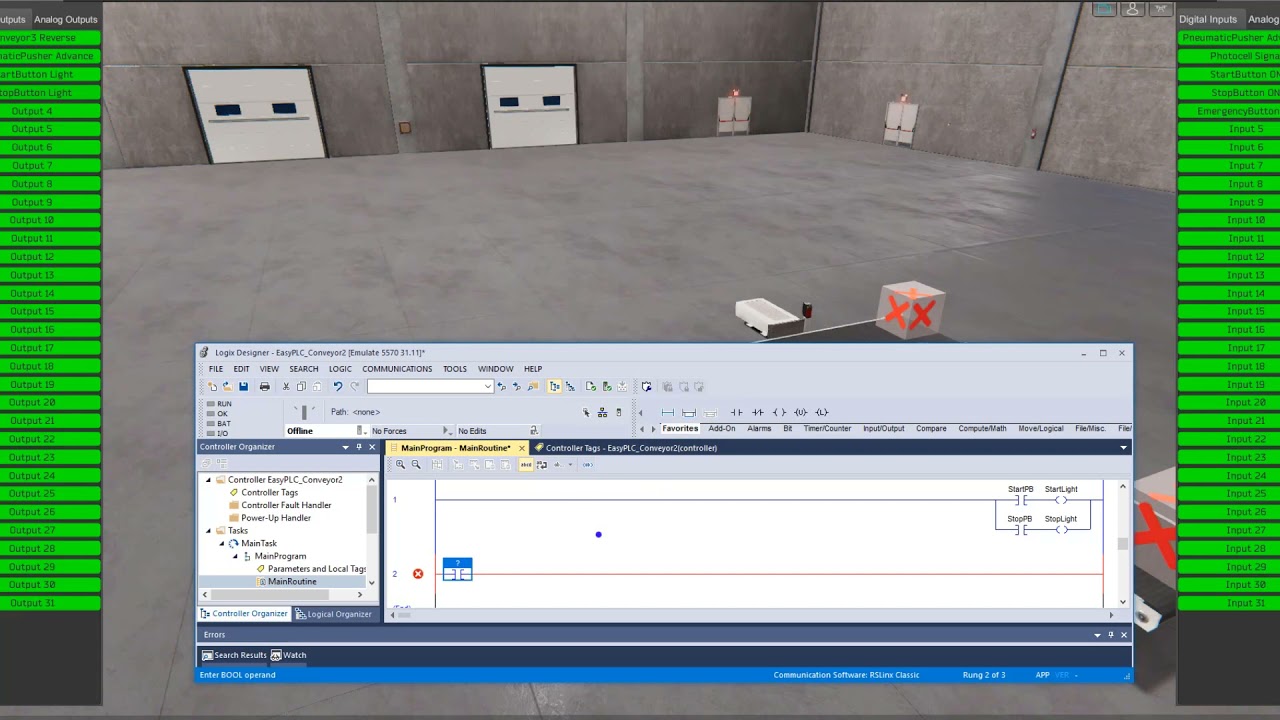1280x720 pixels.
Task: Open the Watch pane
Action: click(288, 655)
